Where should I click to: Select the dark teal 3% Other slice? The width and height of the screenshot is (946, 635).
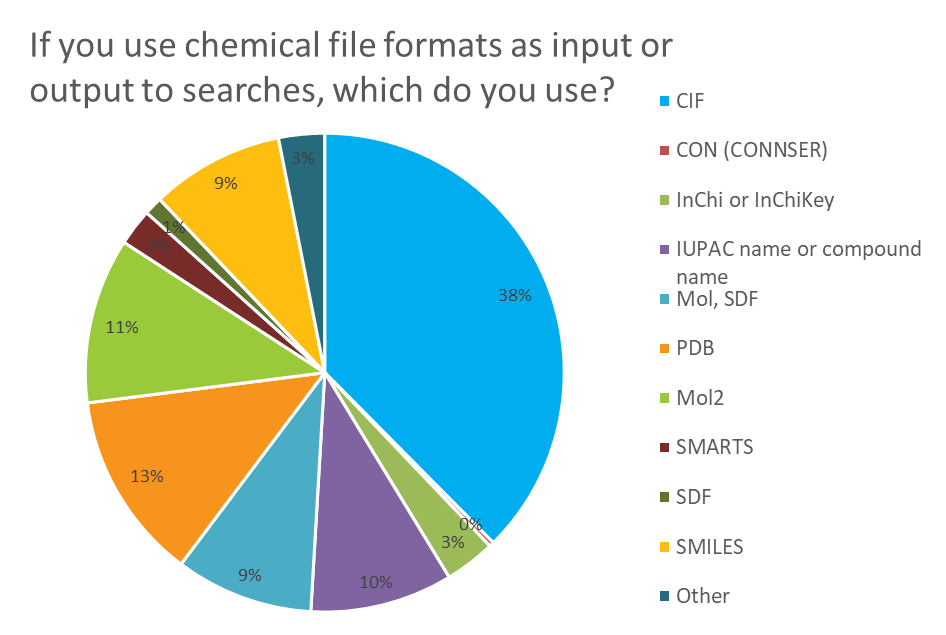[x=305, y=160]
